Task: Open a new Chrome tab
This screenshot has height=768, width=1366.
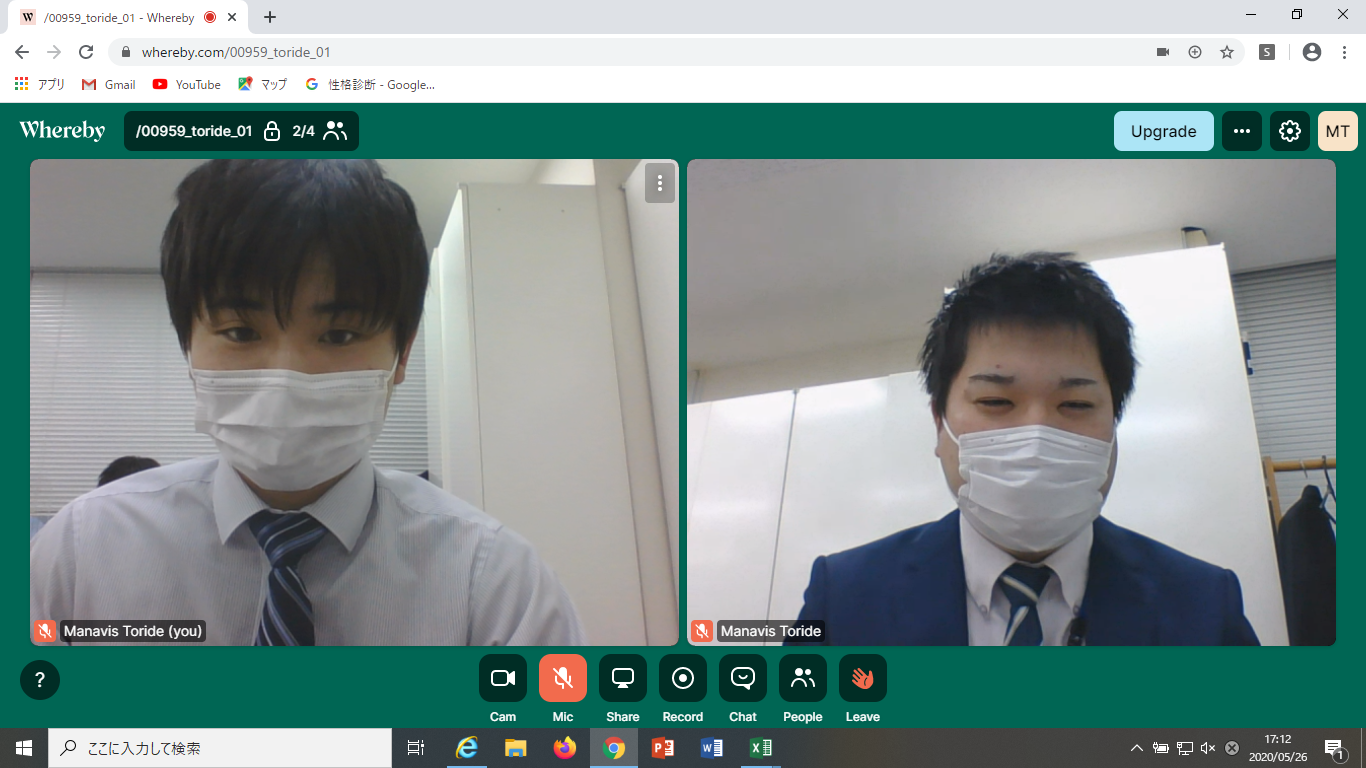Action: [x=270, y=17]
